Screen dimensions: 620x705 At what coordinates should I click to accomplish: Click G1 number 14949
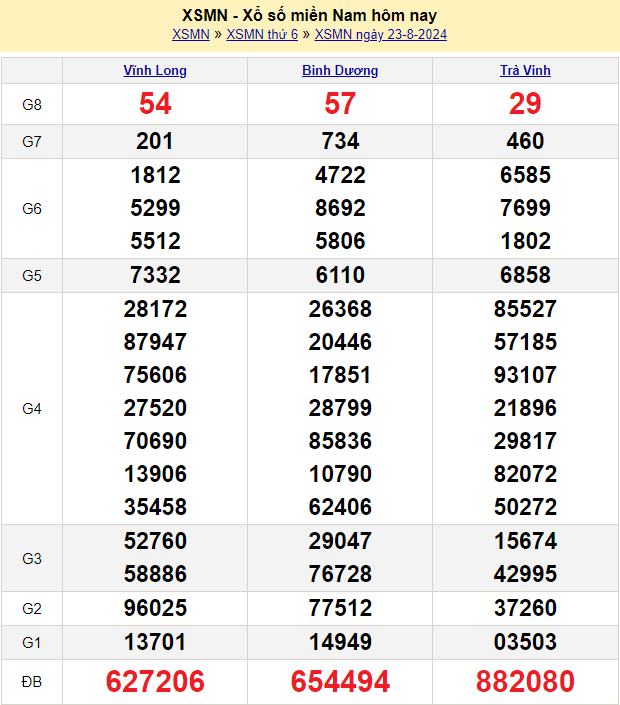[340, 642]
